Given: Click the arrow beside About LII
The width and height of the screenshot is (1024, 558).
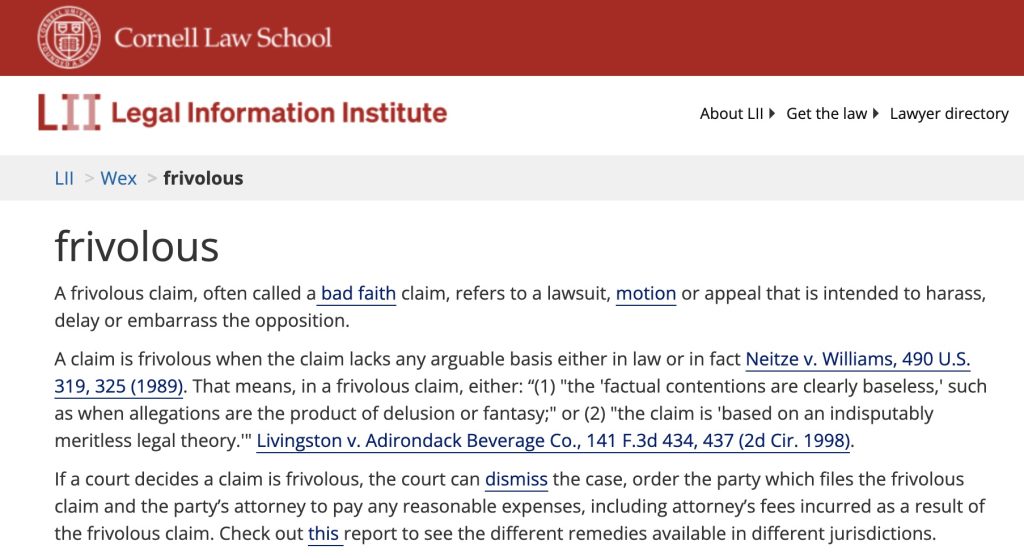Looking at the screenshot, I should pyautogui.click(x=772, y=113).
